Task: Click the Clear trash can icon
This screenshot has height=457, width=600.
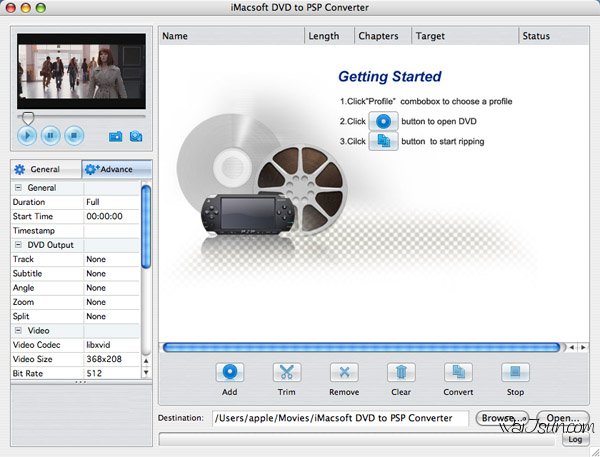Action: [x=401, y=373]
